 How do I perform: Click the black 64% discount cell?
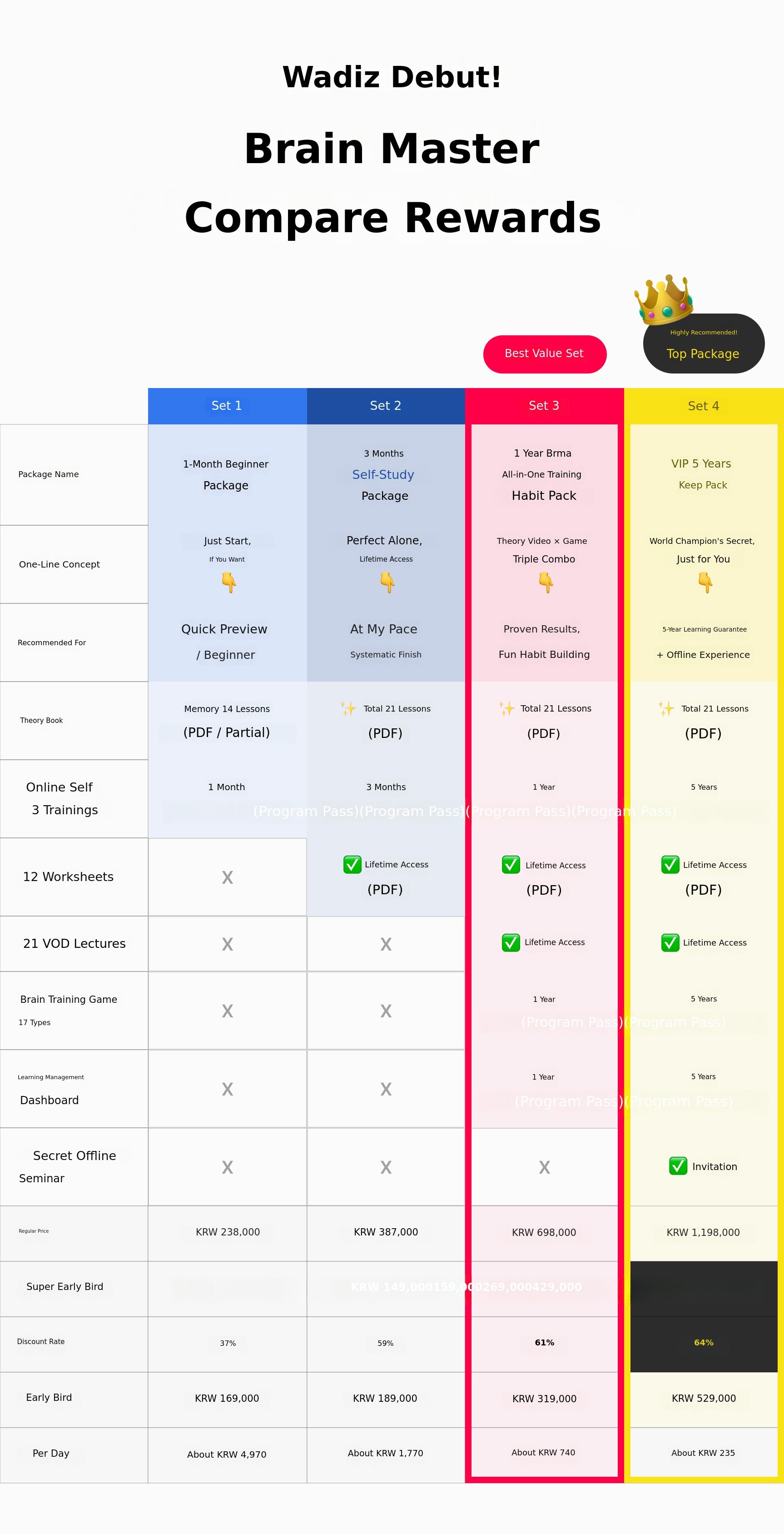point(704,1342)
